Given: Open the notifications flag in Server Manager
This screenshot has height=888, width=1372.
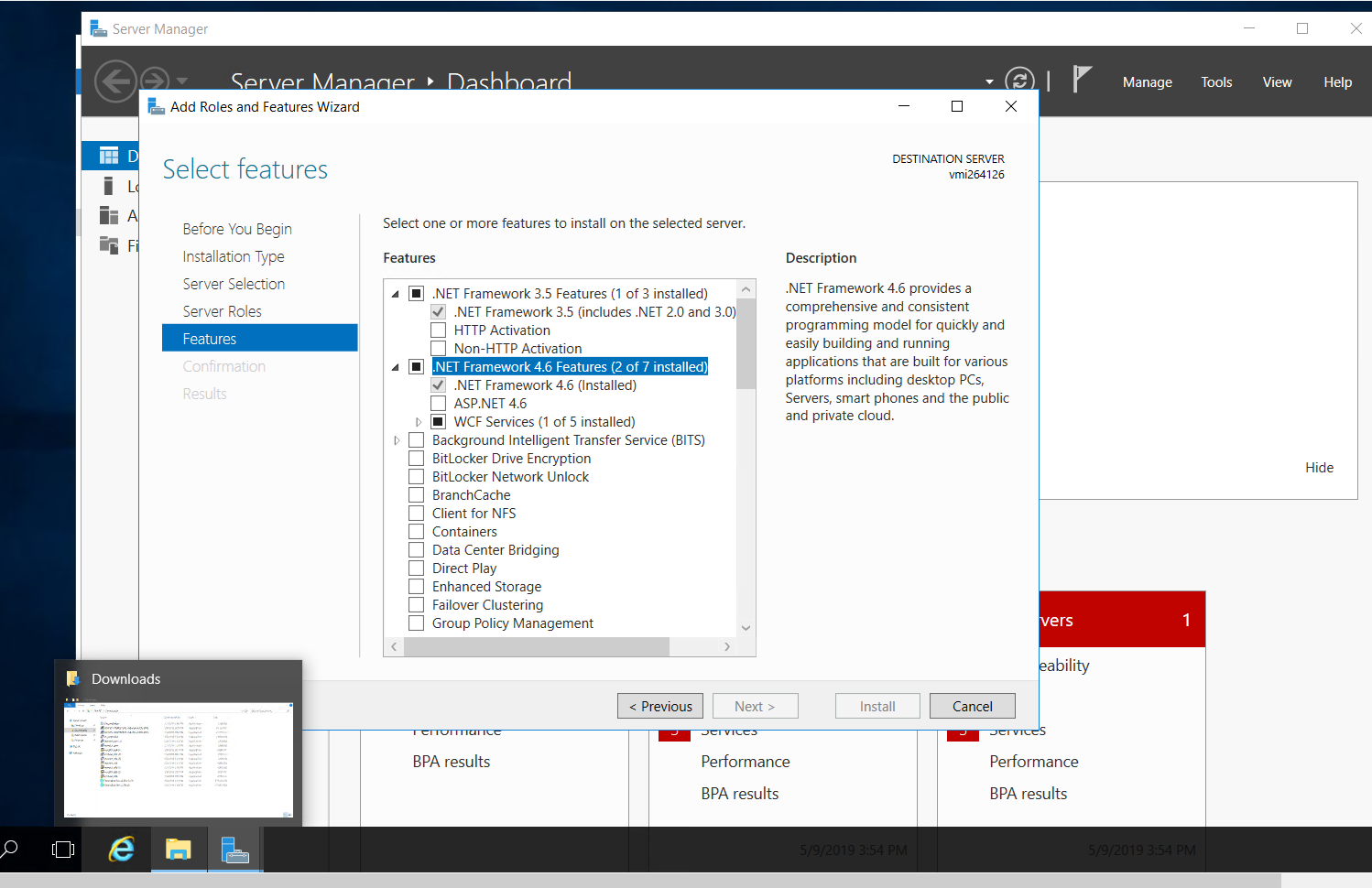Looking at the screenshot, I should click(1082, 80).
